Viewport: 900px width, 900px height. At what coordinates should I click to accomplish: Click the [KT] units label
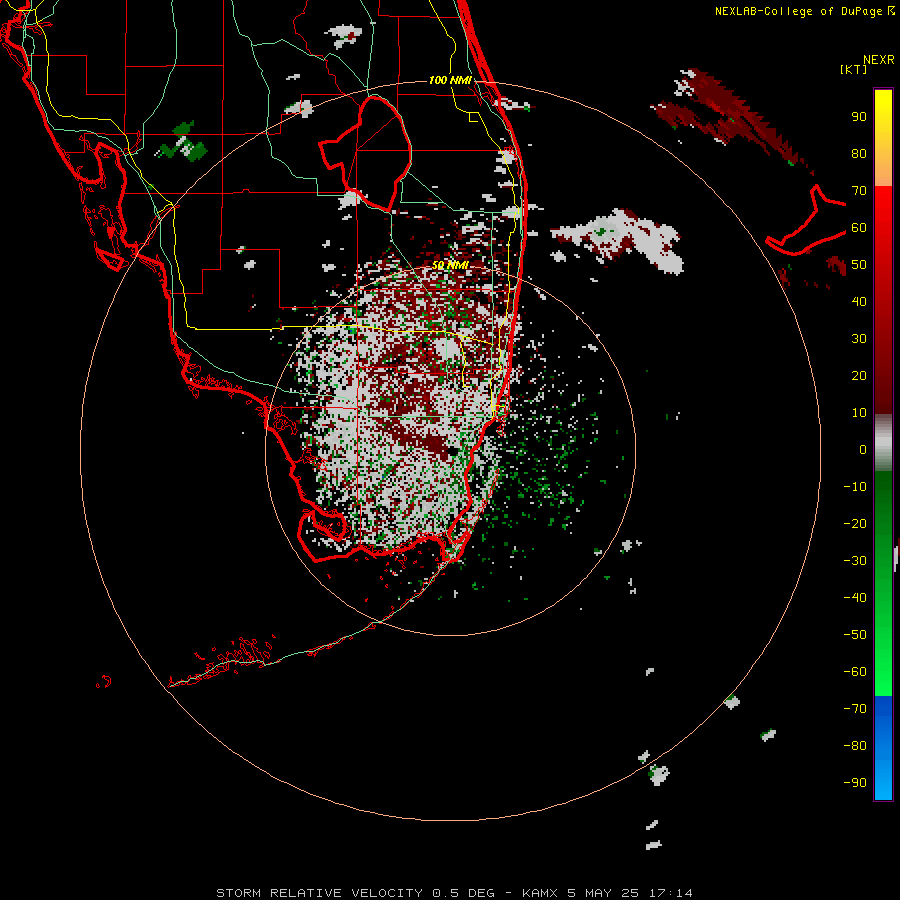point(853,69)
